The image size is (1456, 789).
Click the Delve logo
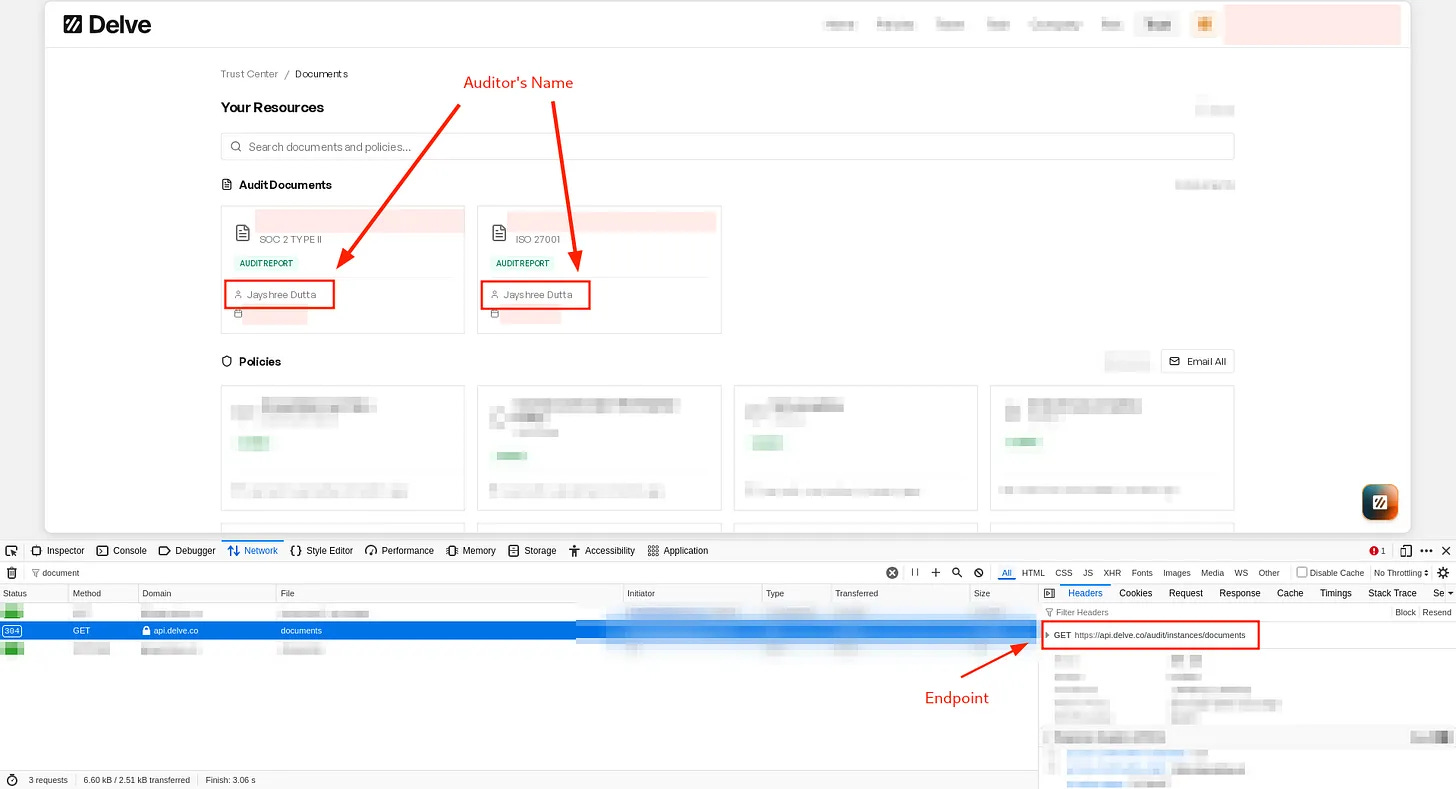tap(107, 25)
